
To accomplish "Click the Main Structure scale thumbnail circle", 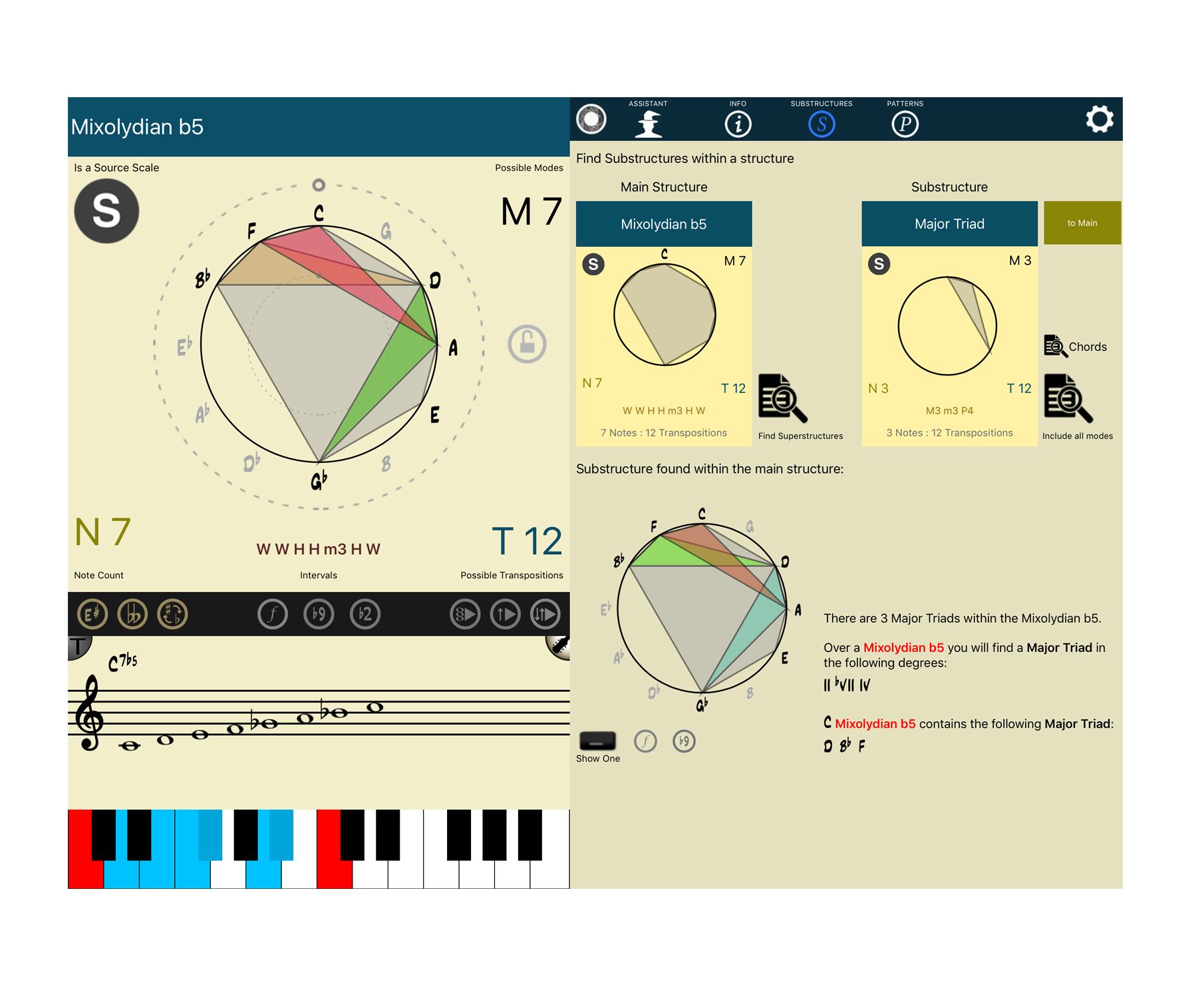I will (x=665, y=314).
